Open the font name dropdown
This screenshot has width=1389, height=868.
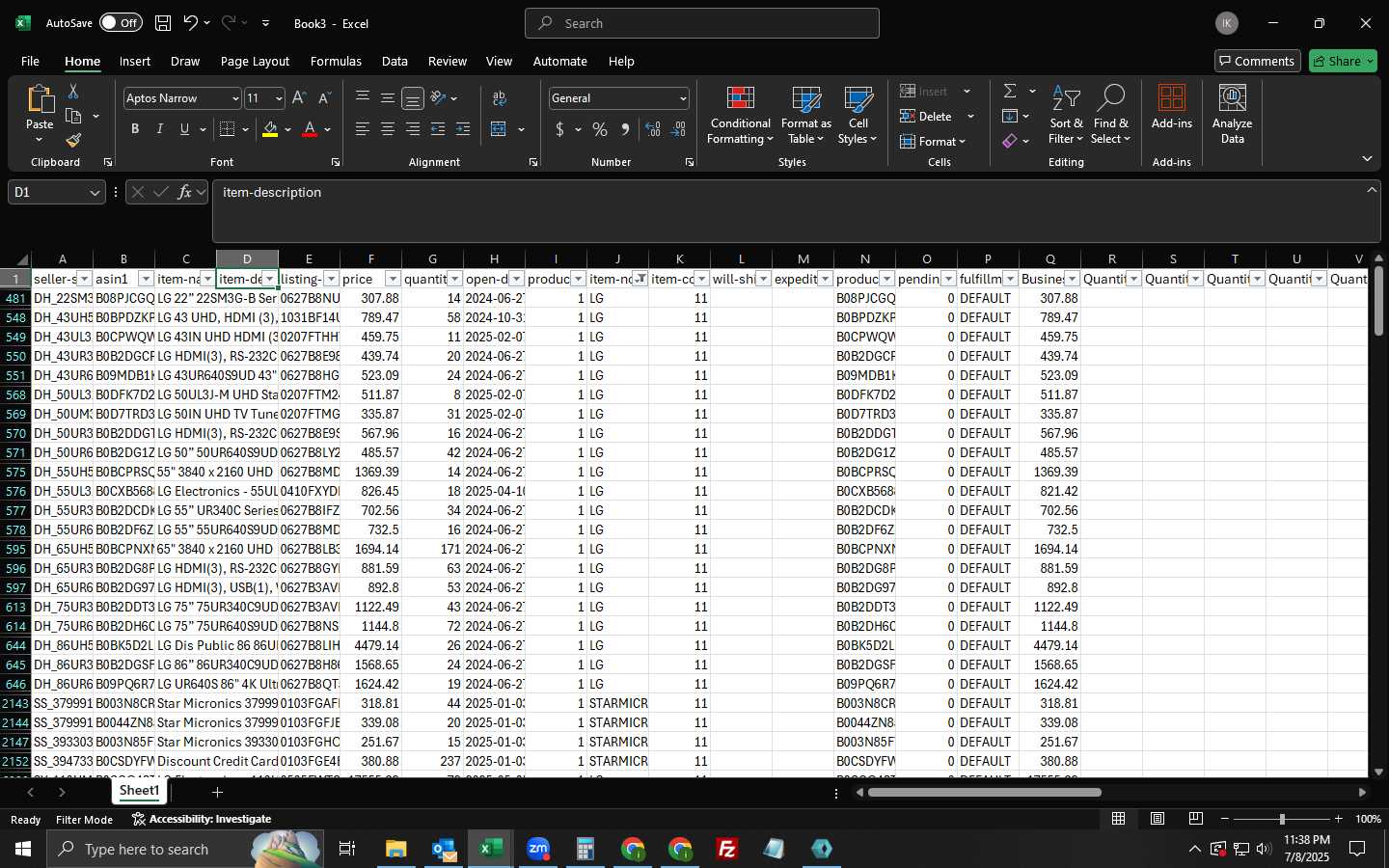point(234,98)
